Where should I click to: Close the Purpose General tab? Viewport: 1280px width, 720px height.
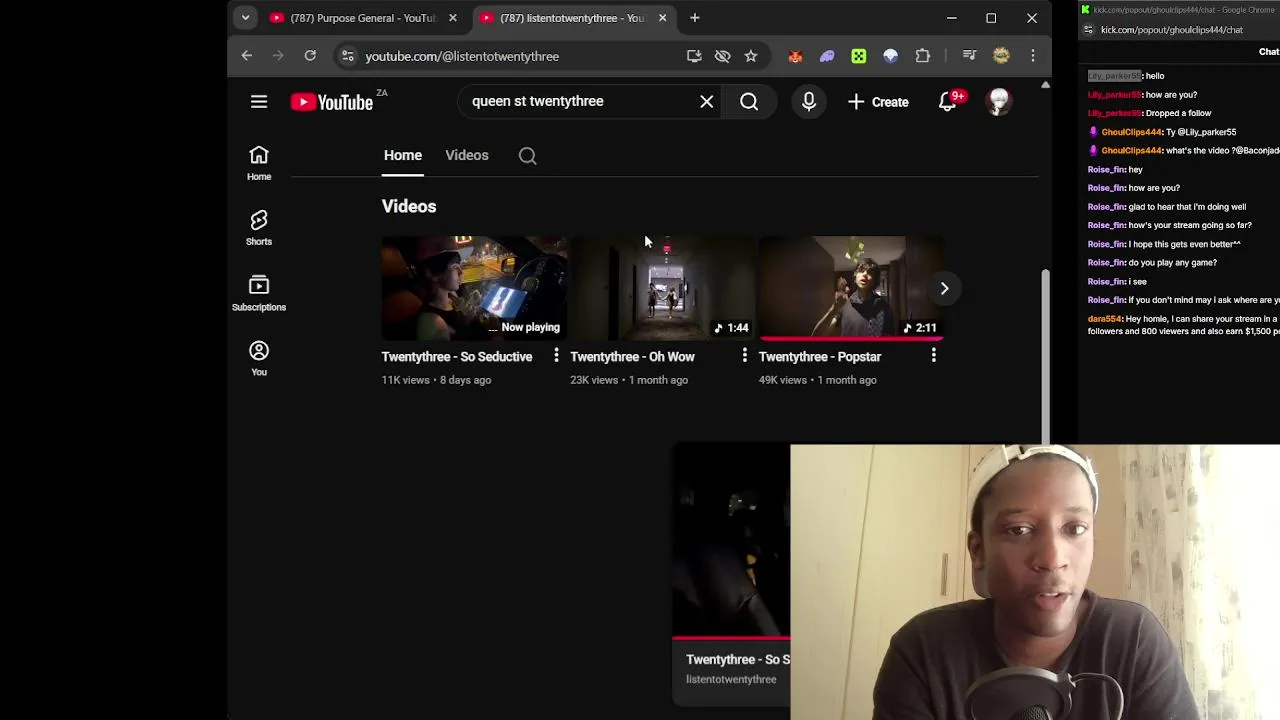point(452,18)
